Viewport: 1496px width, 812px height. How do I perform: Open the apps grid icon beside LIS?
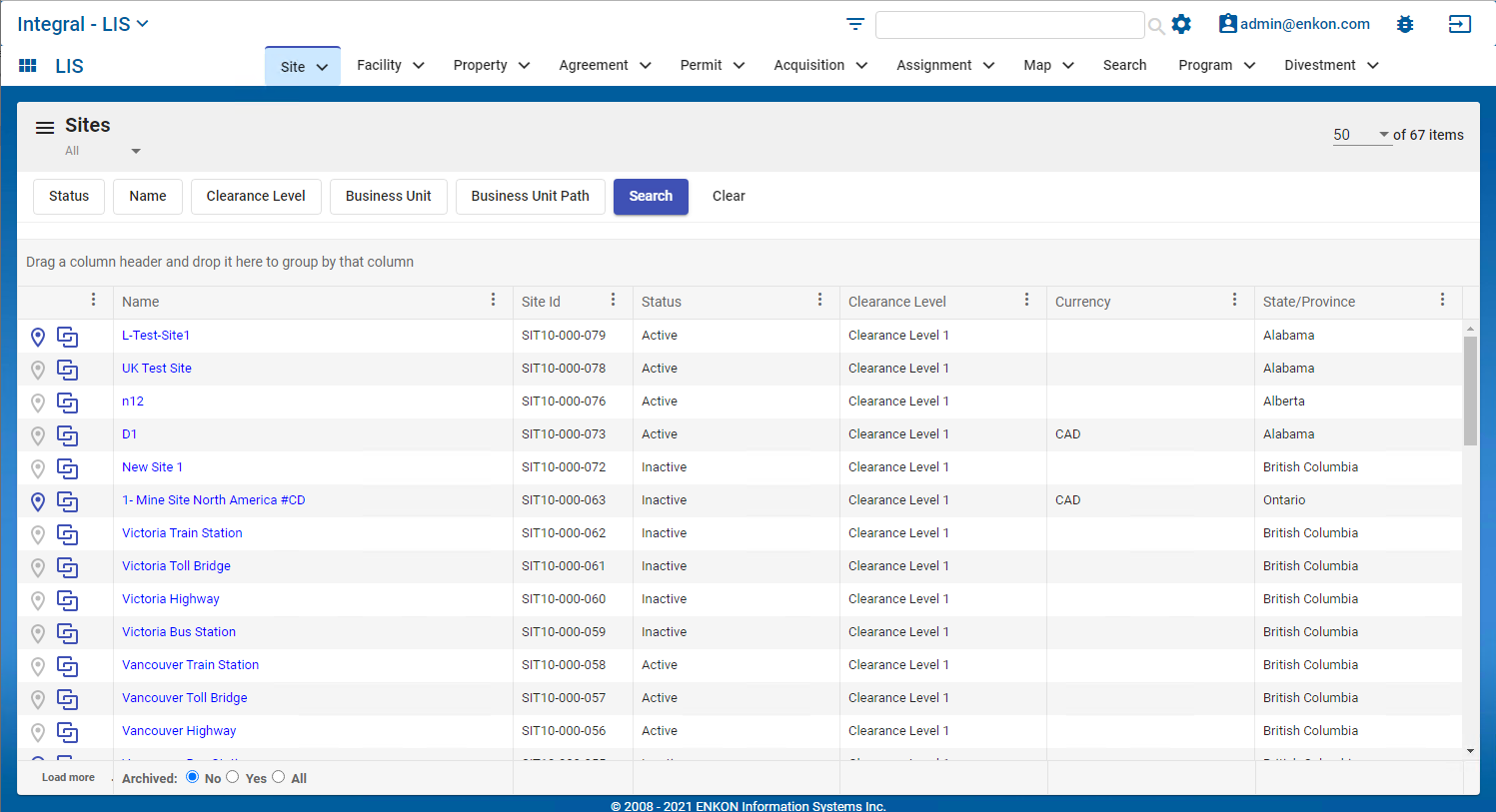pos(28,66)
